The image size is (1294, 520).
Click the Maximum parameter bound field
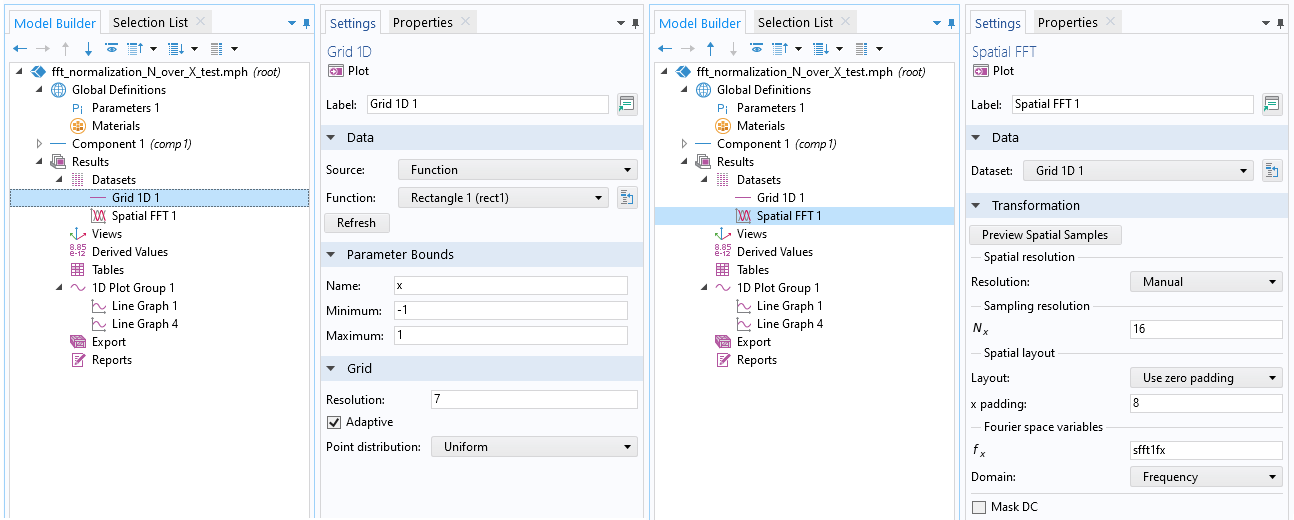[x=511, y=336]
